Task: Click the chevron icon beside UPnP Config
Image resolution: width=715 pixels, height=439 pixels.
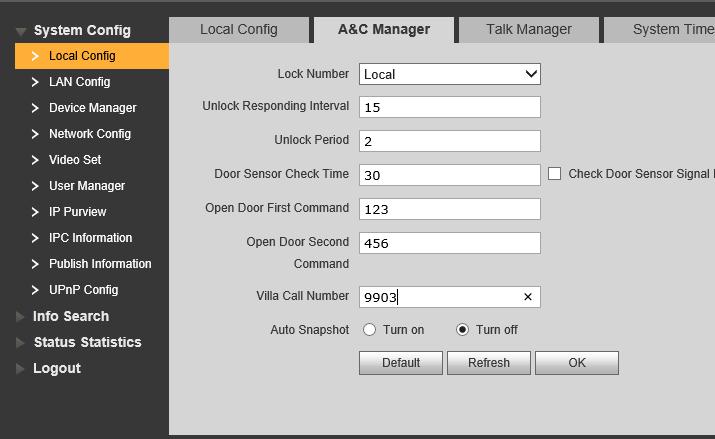Action: point(35,290)
